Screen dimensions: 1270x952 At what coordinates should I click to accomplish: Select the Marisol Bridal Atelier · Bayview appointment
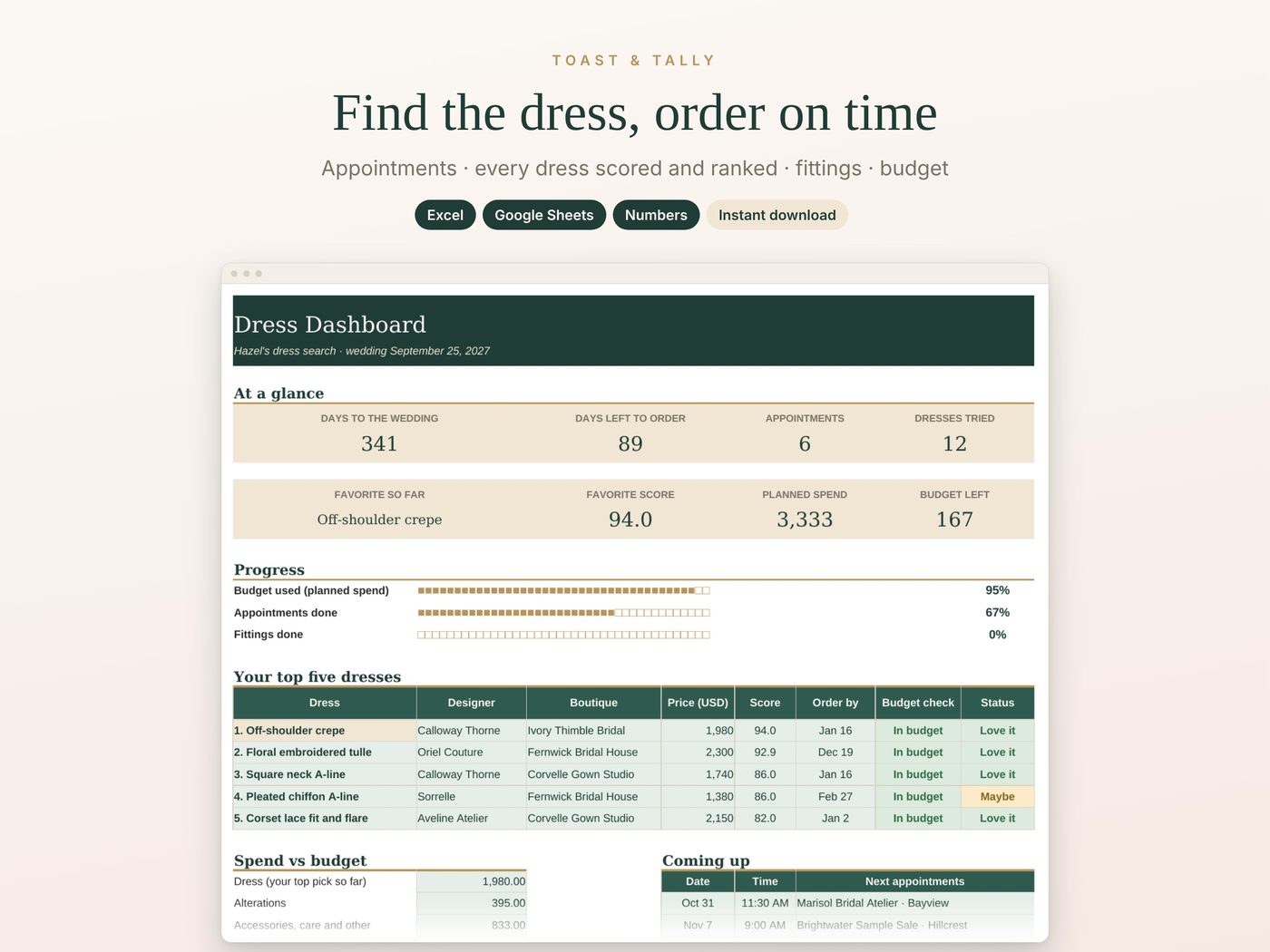pos(914,903)
